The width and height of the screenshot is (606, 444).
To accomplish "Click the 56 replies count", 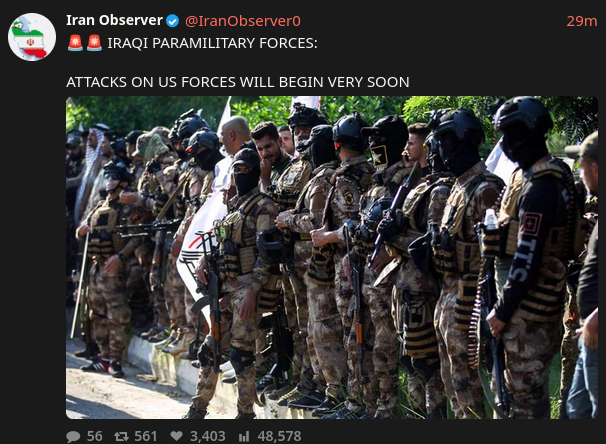I will (x=94, y=437).
